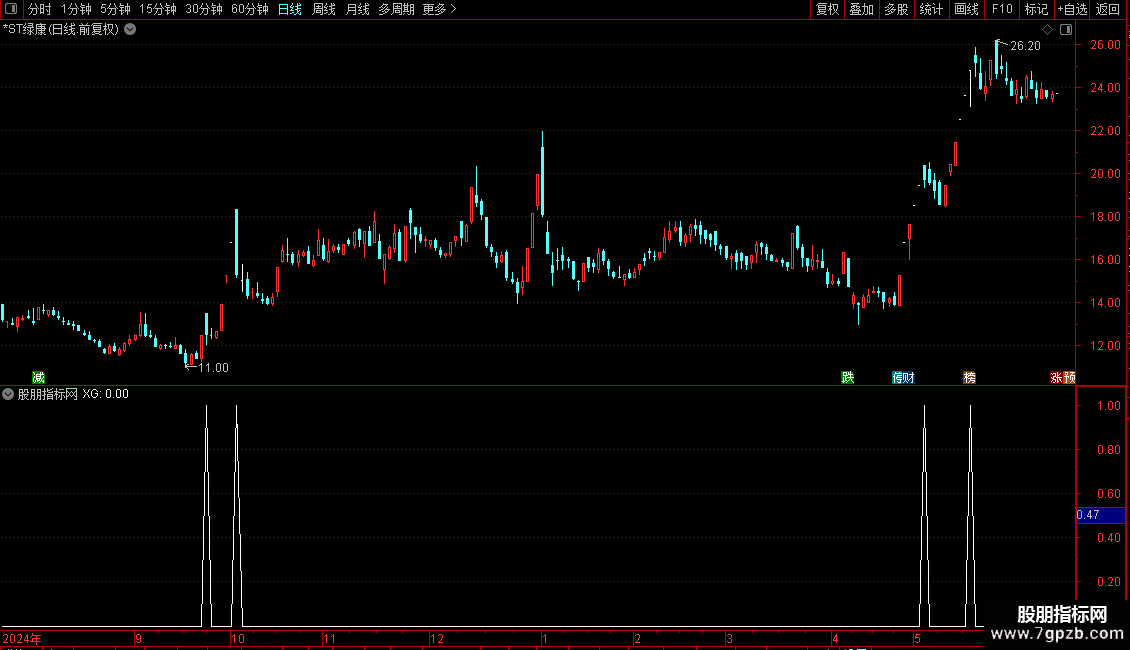This screenshot has height=650, width=1130.
Task: Open the 多周期 multi-period view
Action: tap(396, 9)
